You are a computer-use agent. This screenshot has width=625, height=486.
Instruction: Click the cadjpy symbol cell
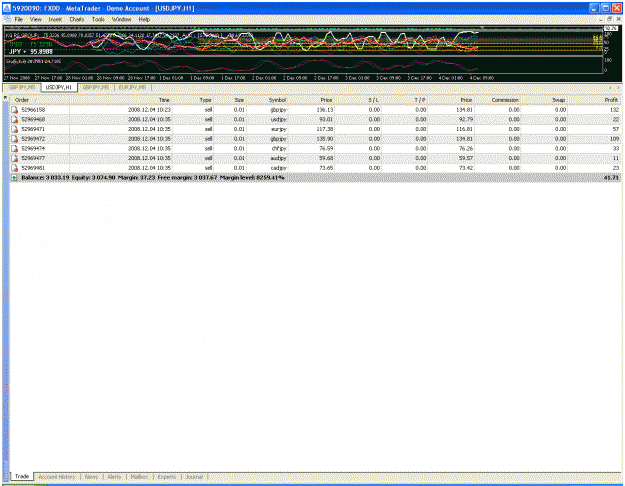[x=278, y=168]
